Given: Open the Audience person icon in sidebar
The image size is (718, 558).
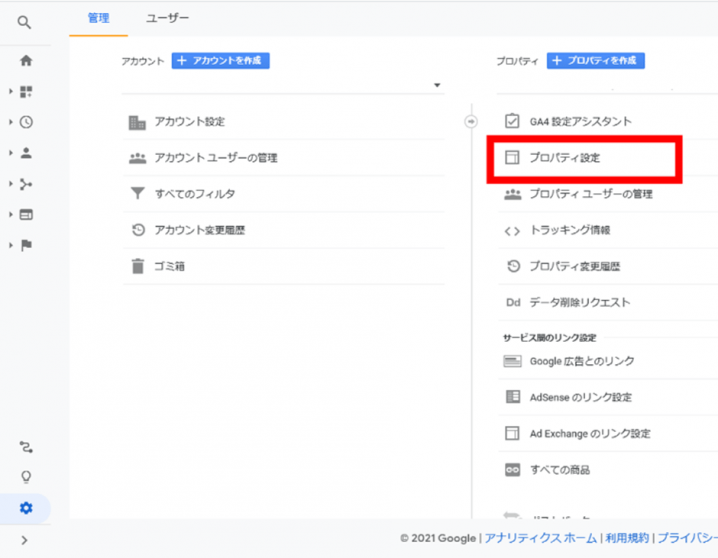Looking at the screenshot, I should [x=26, y=153].
